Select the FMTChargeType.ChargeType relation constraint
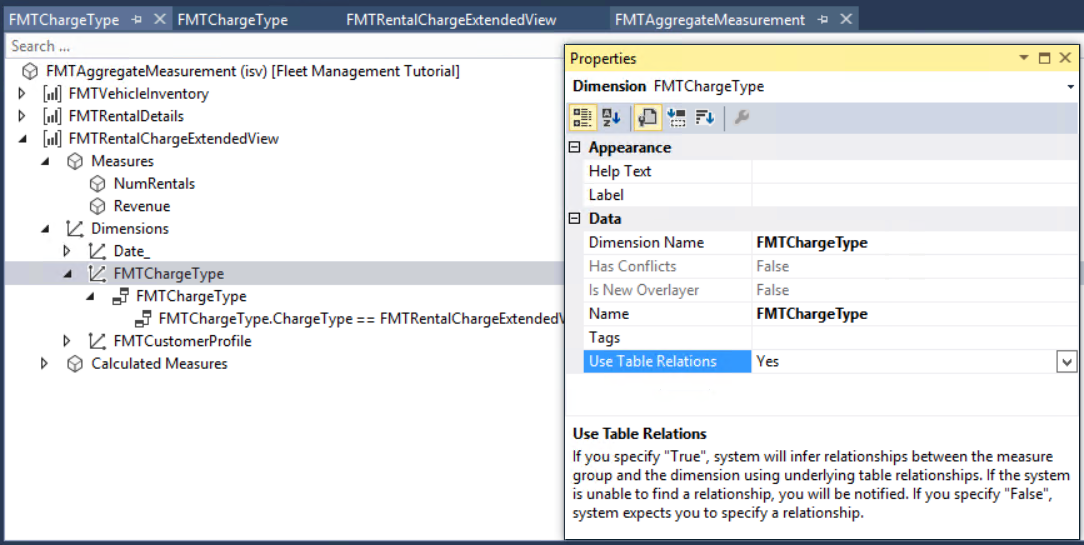The height and width of the screenshot is (545, 1084). 362,319
